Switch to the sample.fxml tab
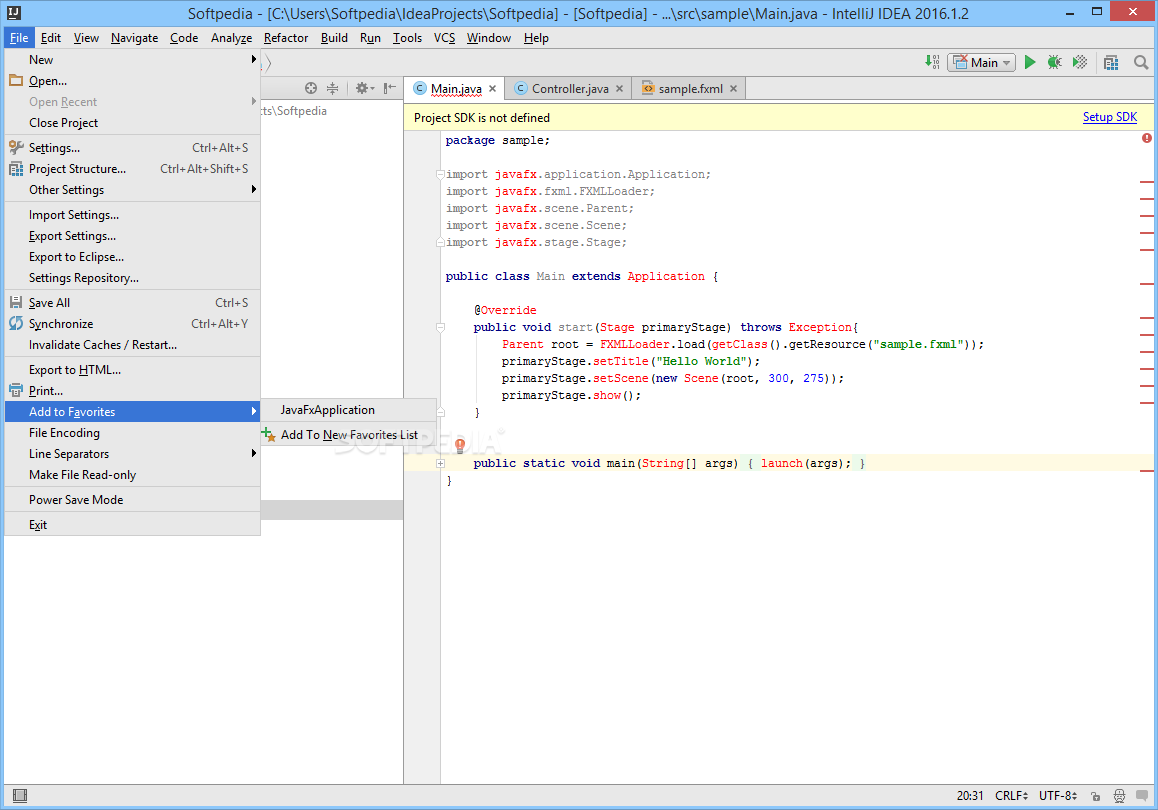1158x810 pixels. coord(690,89)
